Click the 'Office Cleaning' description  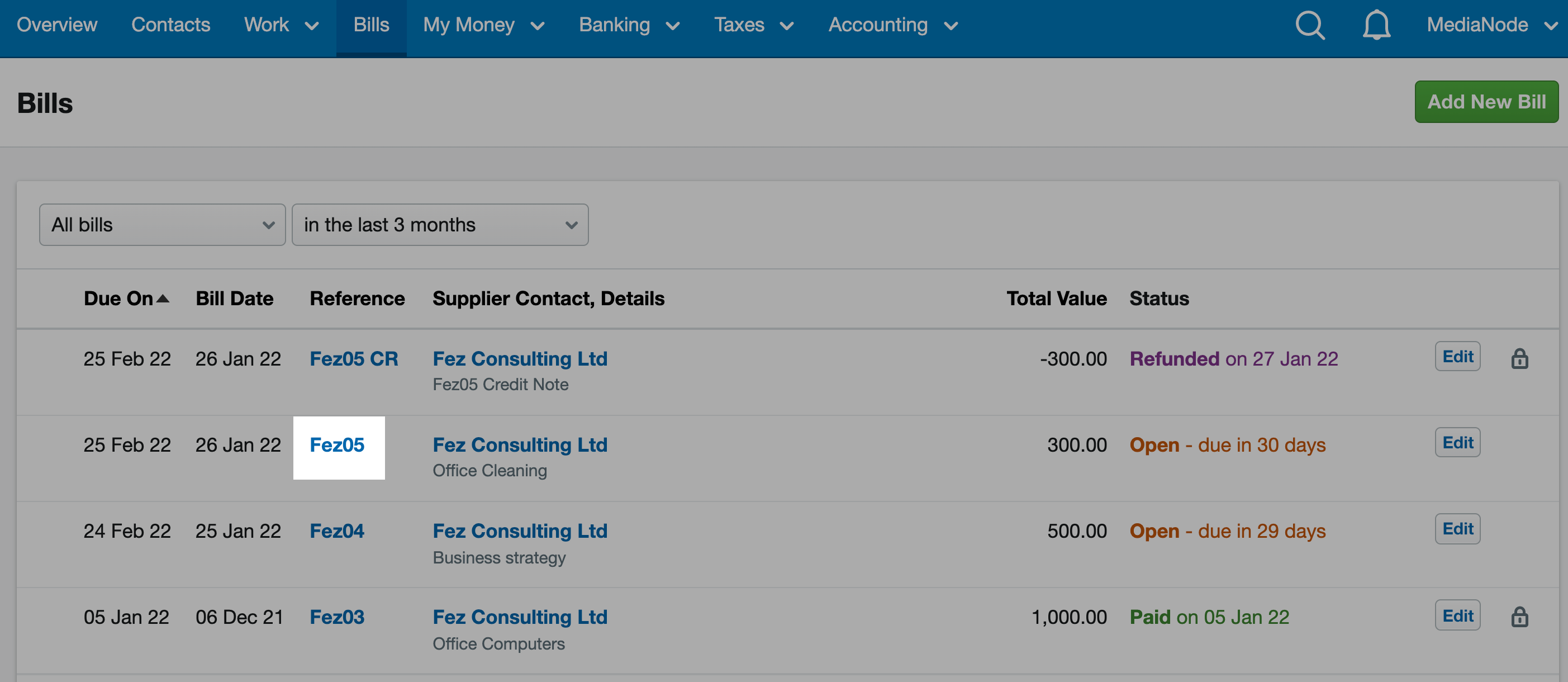pos(490,471)
